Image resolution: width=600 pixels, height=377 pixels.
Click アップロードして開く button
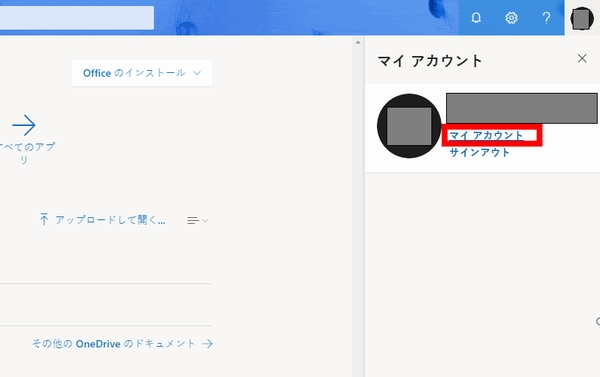[103, 220]
